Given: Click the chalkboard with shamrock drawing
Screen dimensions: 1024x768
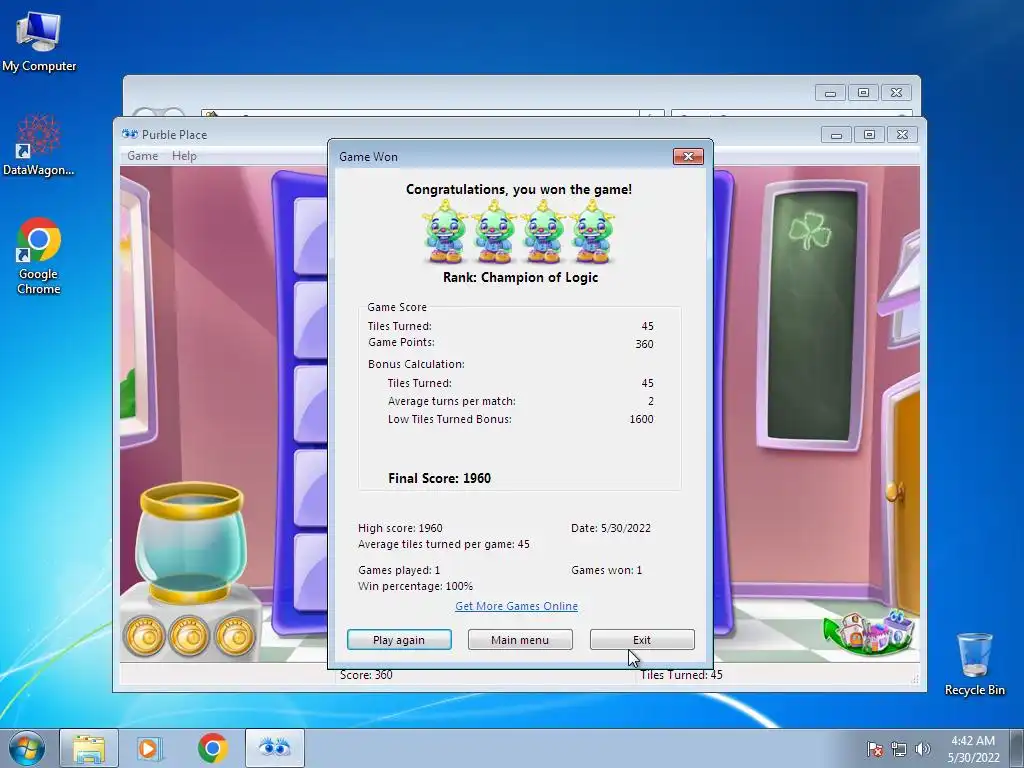Looking at the screenshot, I should (812, 315).
